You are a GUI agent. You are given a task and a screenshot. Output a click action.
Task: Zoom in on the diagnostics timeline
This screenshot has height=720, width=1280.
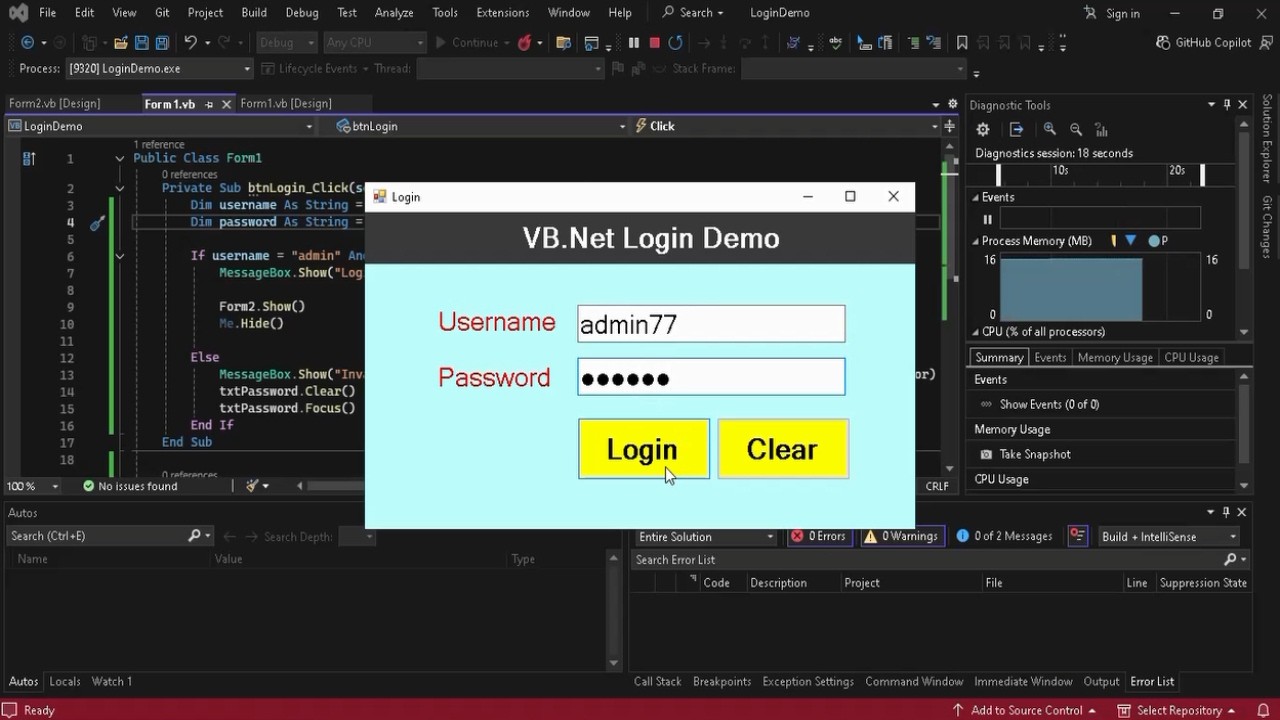click(x=1049, y=129)
